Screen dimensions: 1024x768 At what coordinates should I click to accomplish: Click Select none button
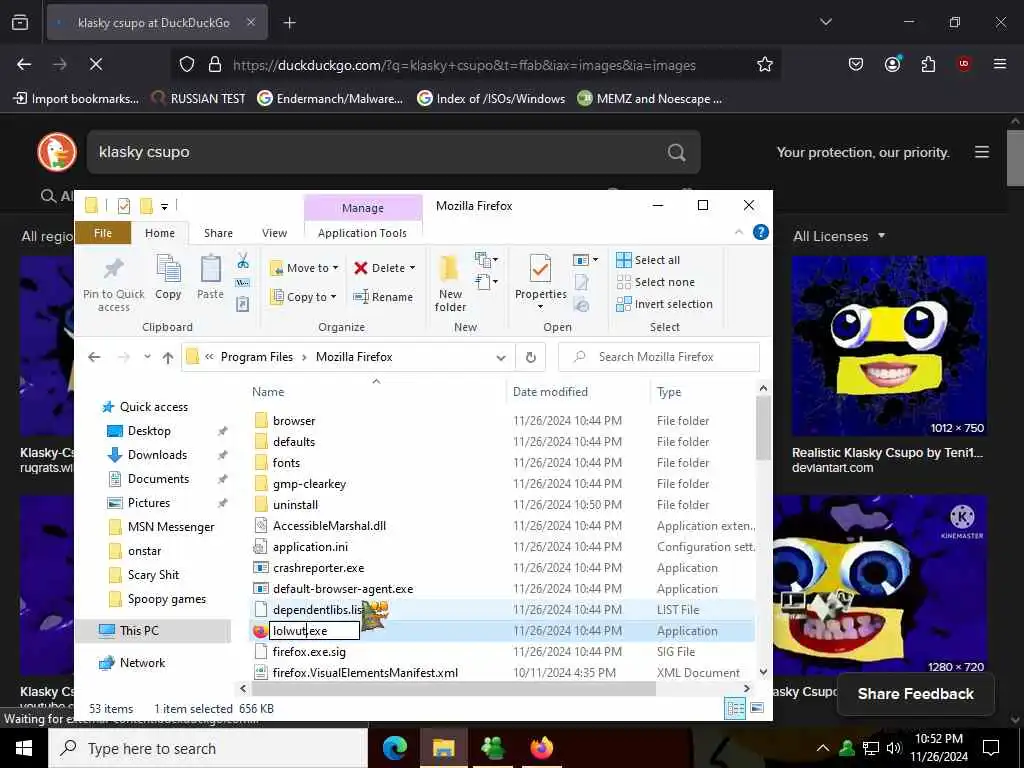click(x=656, y=282)
